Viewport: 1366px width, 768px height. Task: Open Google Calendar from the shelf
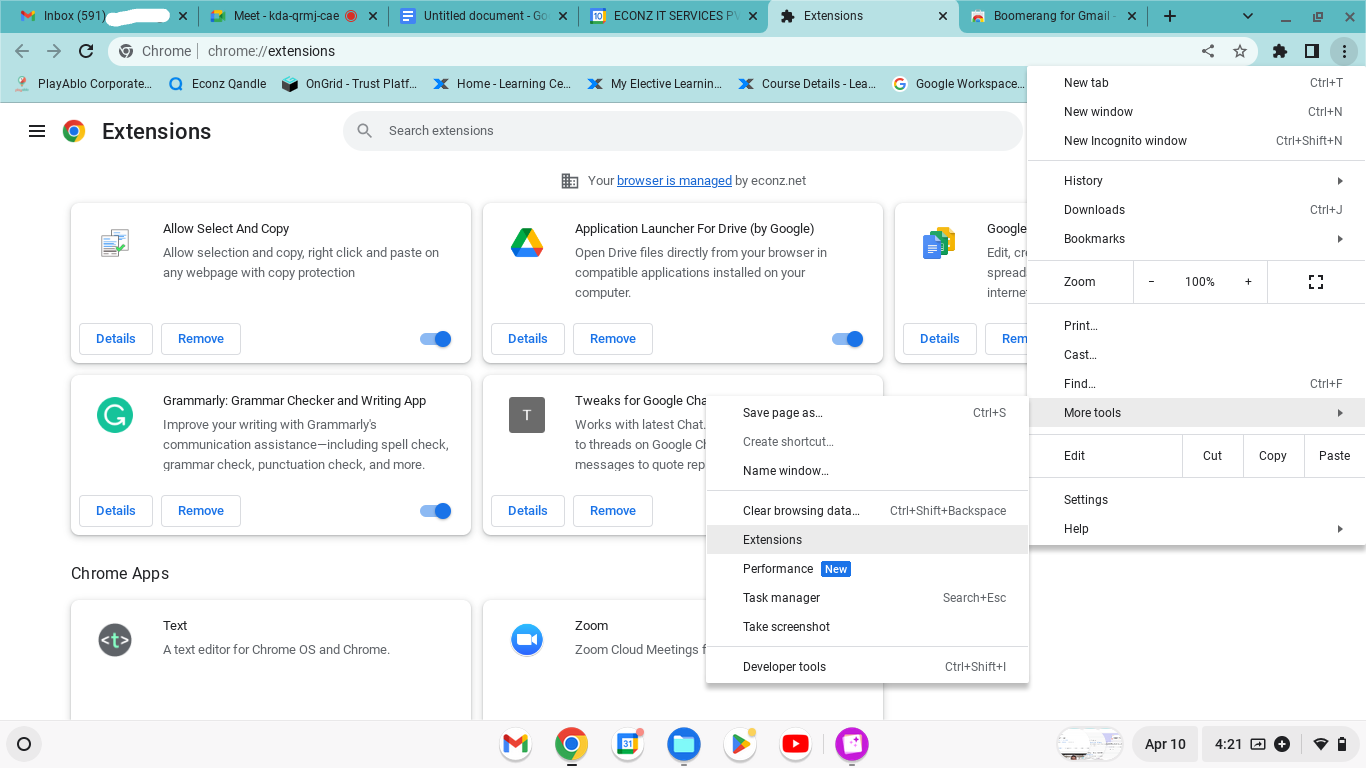(628, 744)
